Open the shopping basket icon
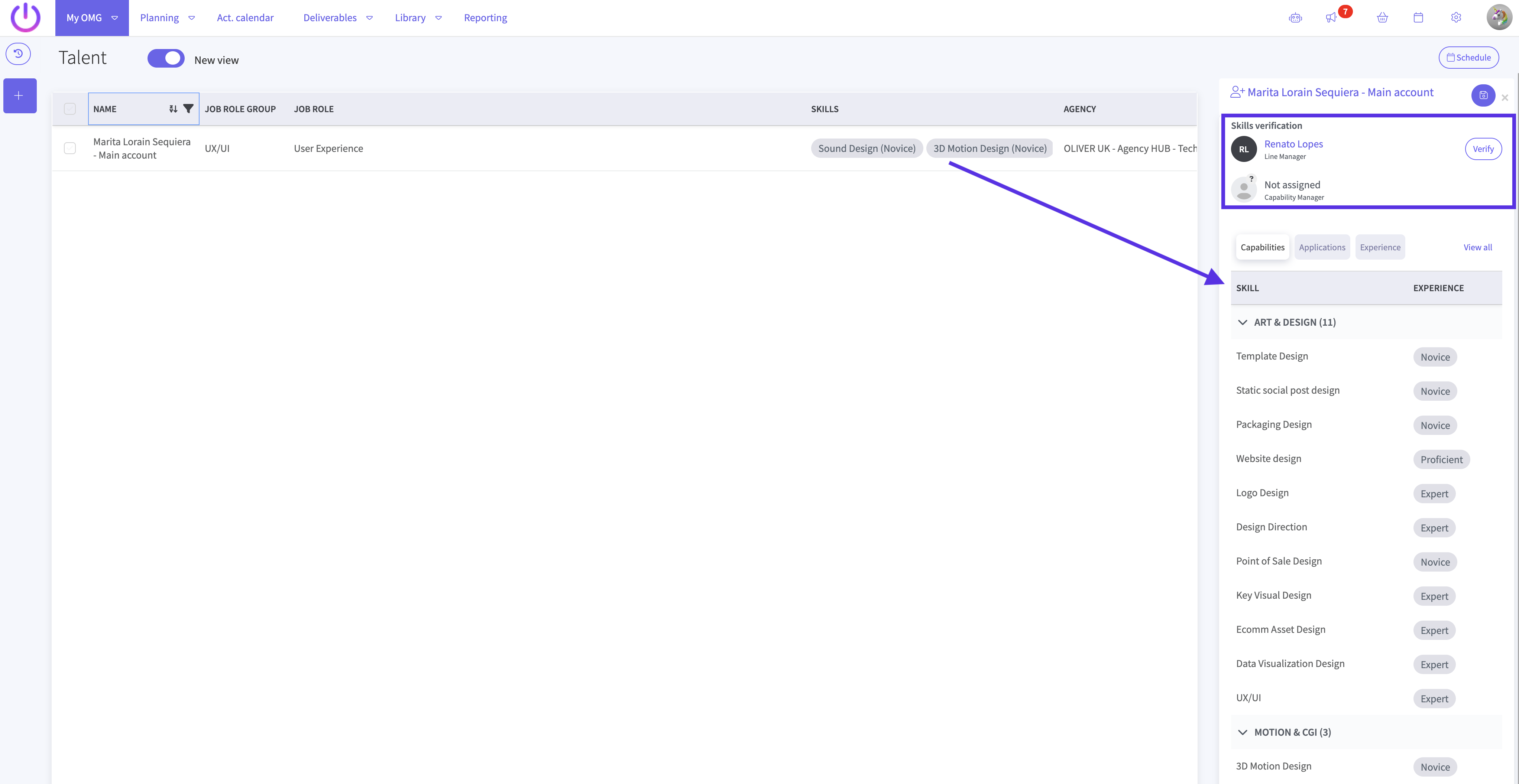The image size is (1519, 784). 1382,18
